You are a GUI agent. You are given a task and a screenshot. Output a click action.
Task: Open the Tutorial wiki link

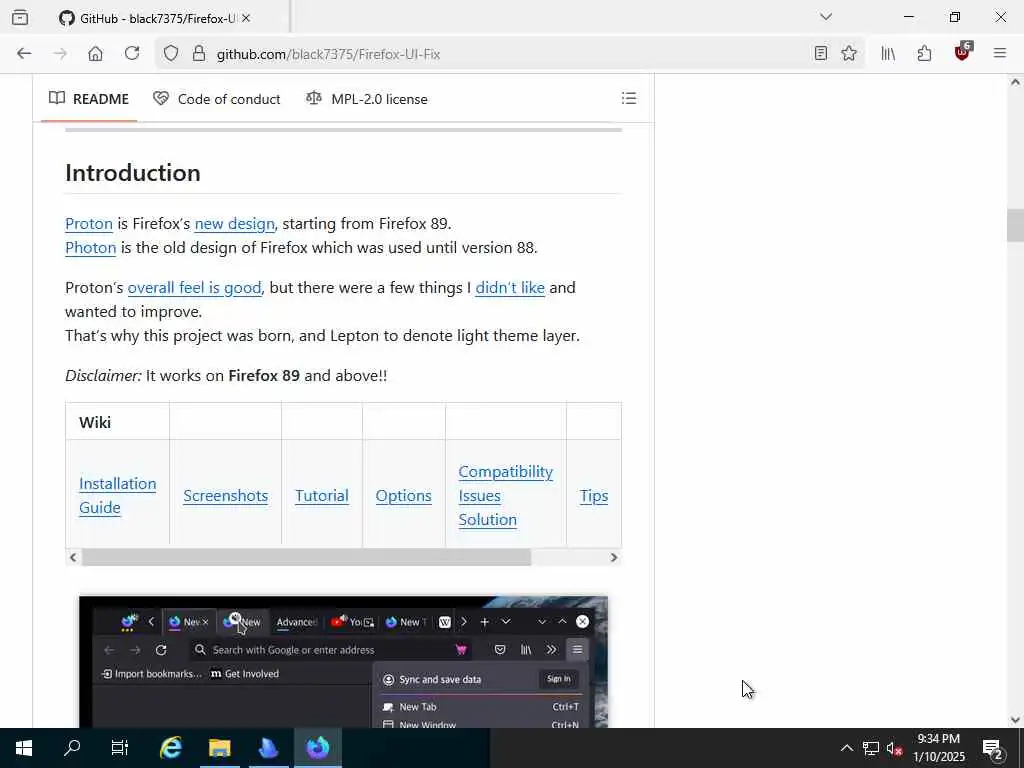tap(322, 496)
